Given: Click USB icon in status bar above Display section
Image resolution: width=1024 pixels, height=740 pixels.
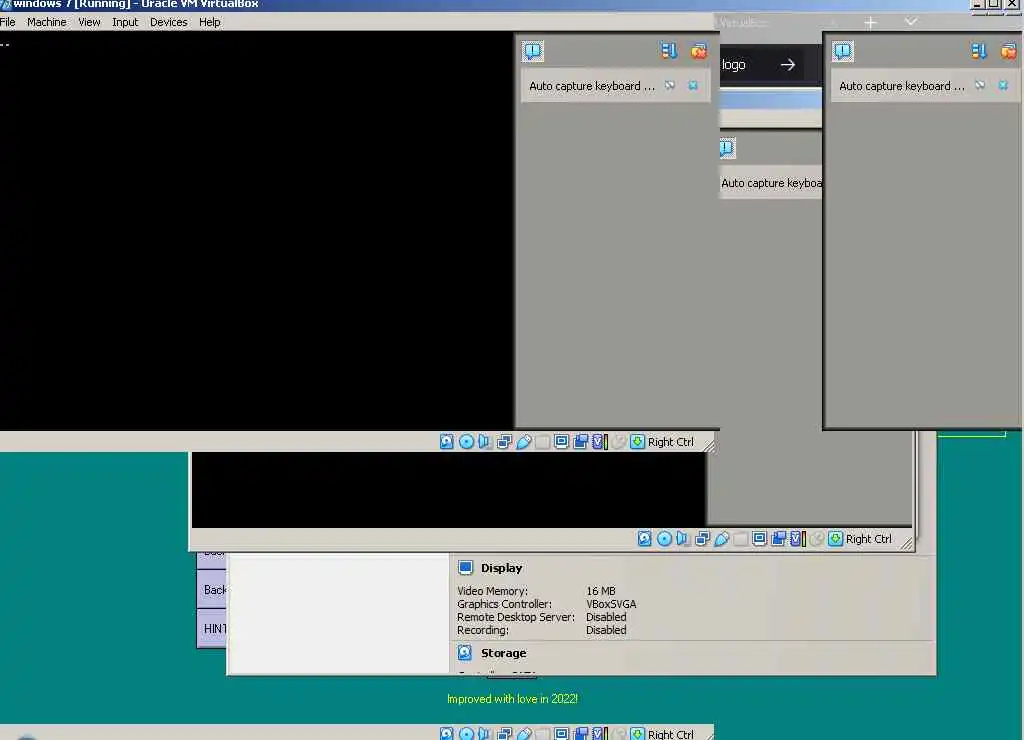Looking at the screenshot, I should pos(721,539).
